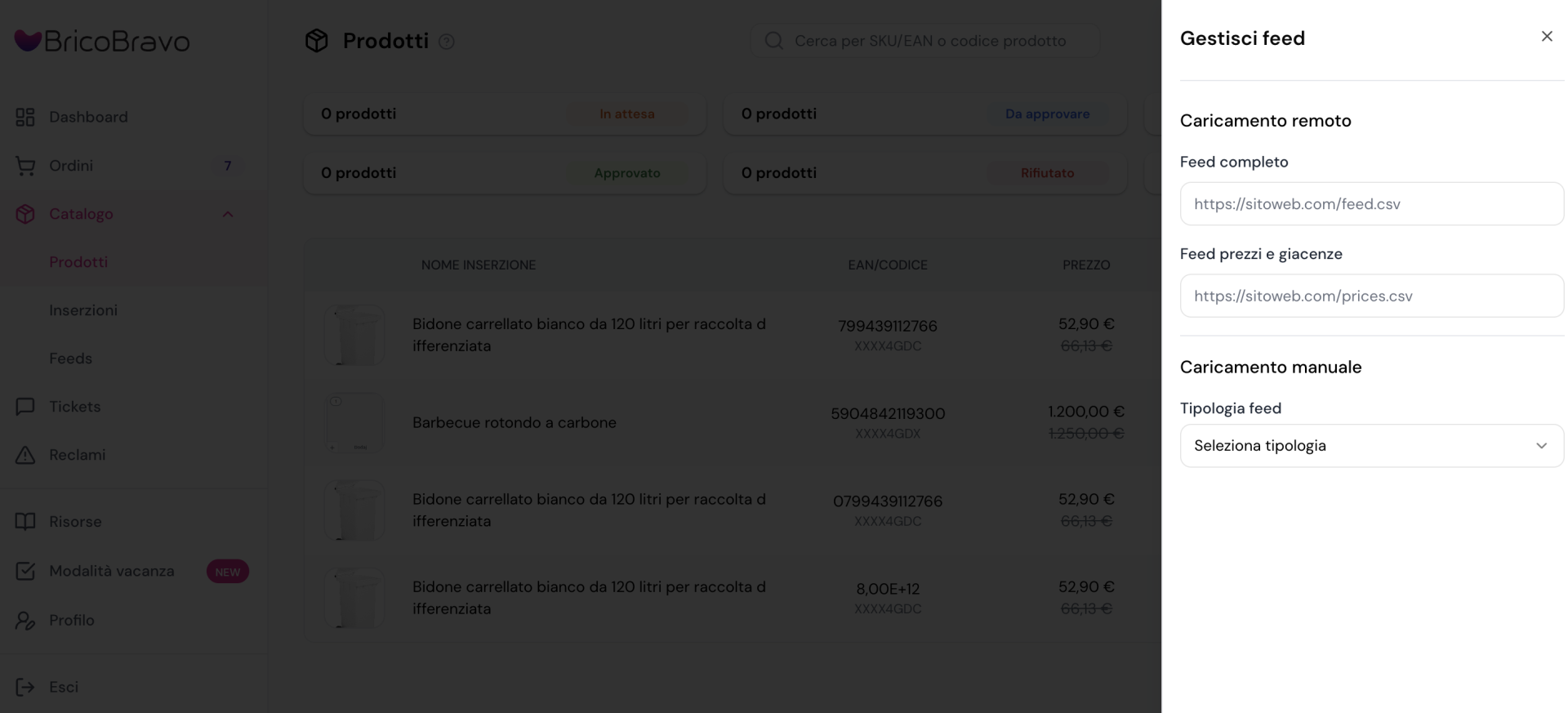Open the Seleziona tipologia dropdown
1568x713 pixels.
(1371, 446)
